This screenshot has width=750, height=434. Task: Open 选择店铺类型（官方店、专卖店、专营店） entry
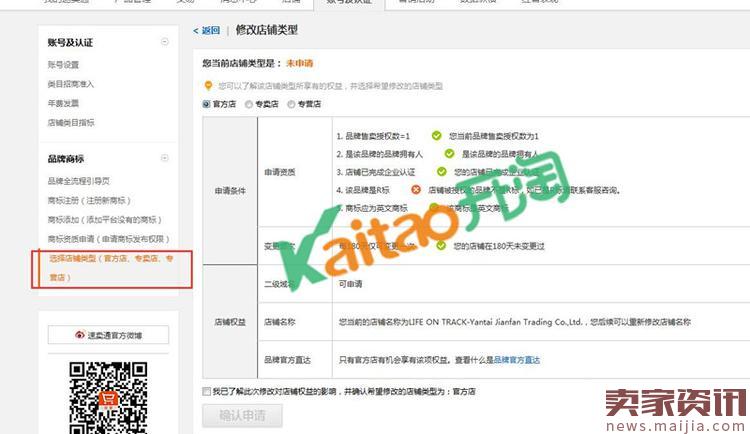111,268
